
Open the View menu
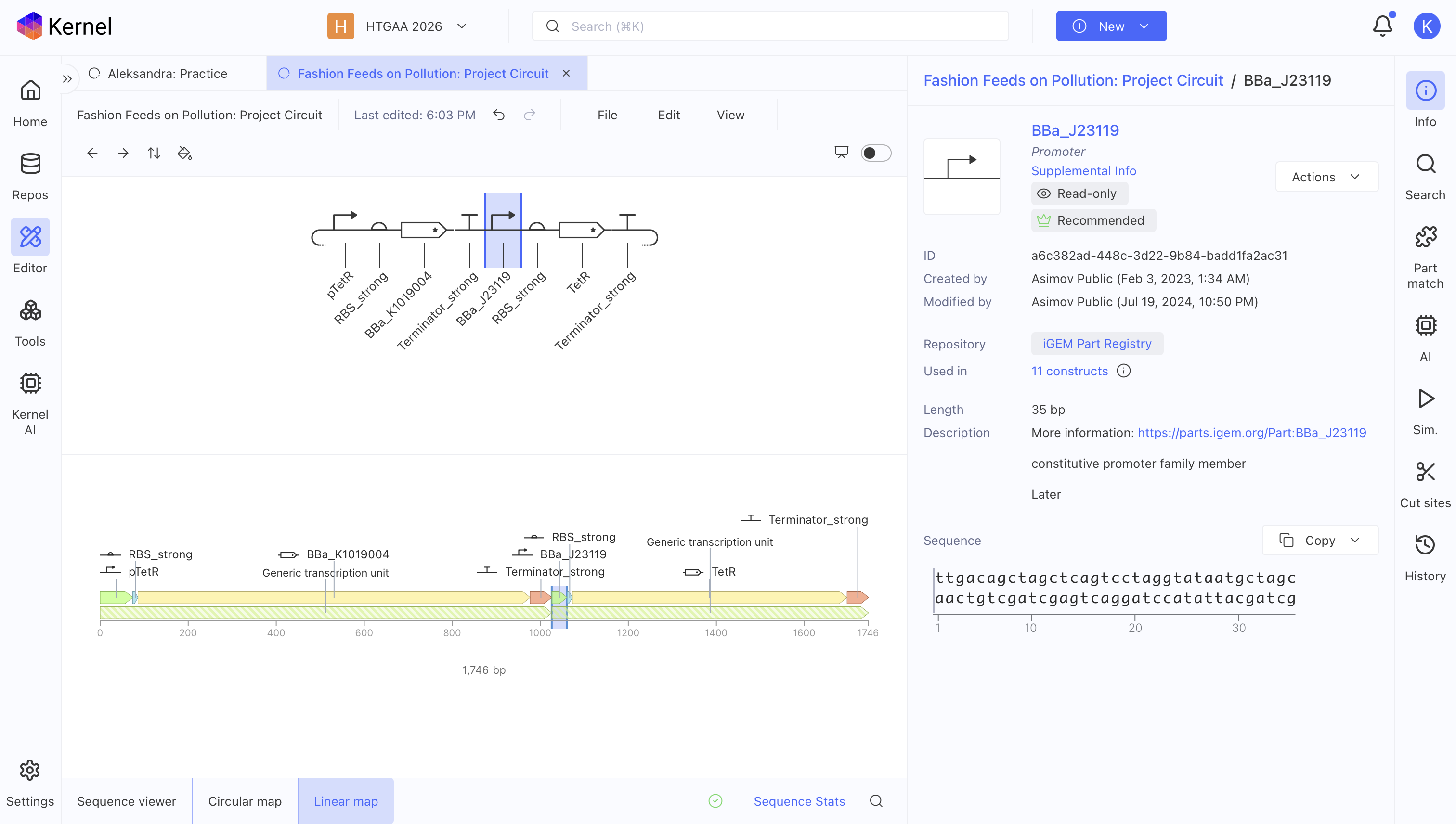[730, 115]
